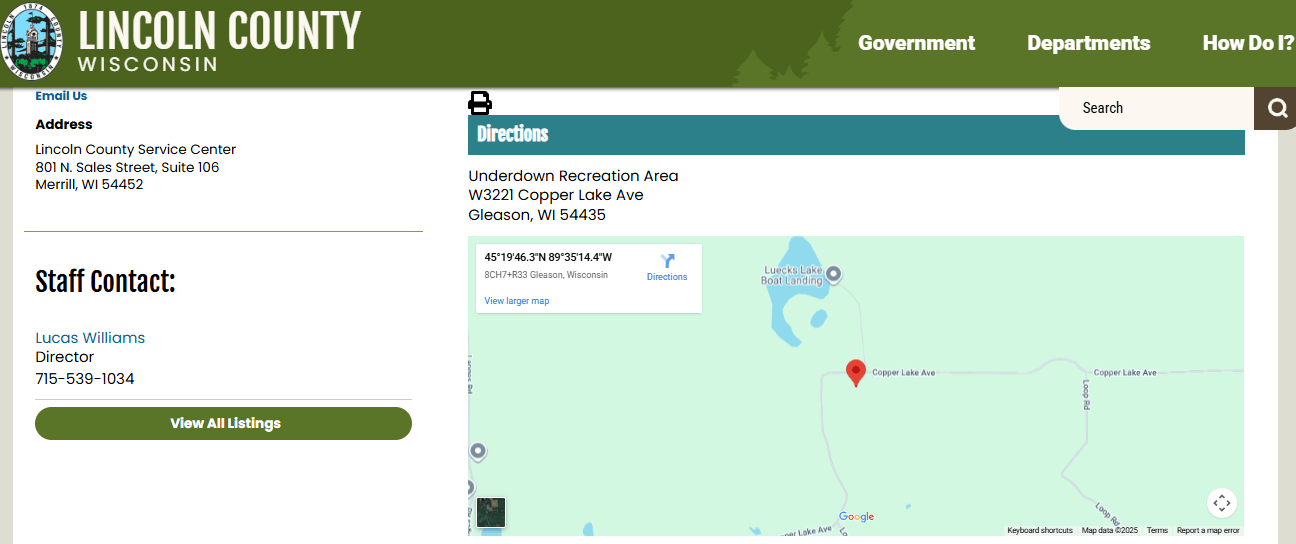Click the gray place marker at map's left edge

(x=478, y=452)
